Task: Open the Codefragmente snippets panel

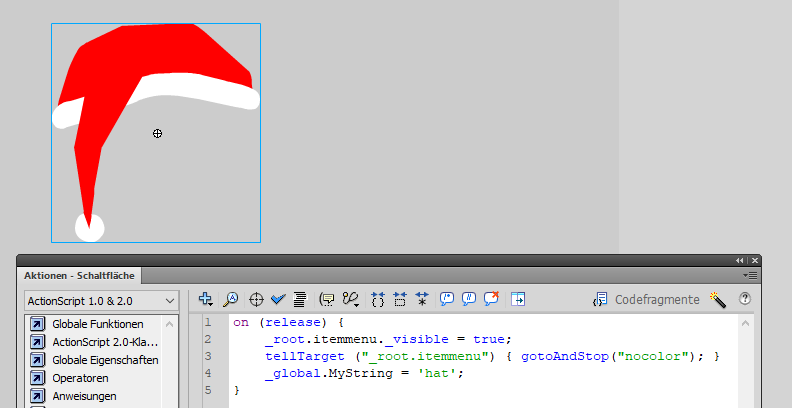Action: pos(648,299)
